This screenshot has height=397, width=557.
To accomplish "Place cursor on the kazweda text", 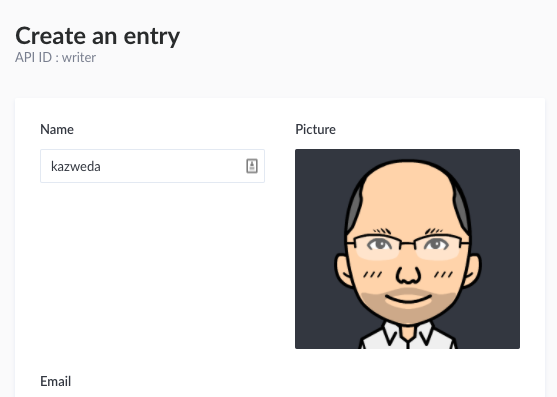I will (76, 167).
